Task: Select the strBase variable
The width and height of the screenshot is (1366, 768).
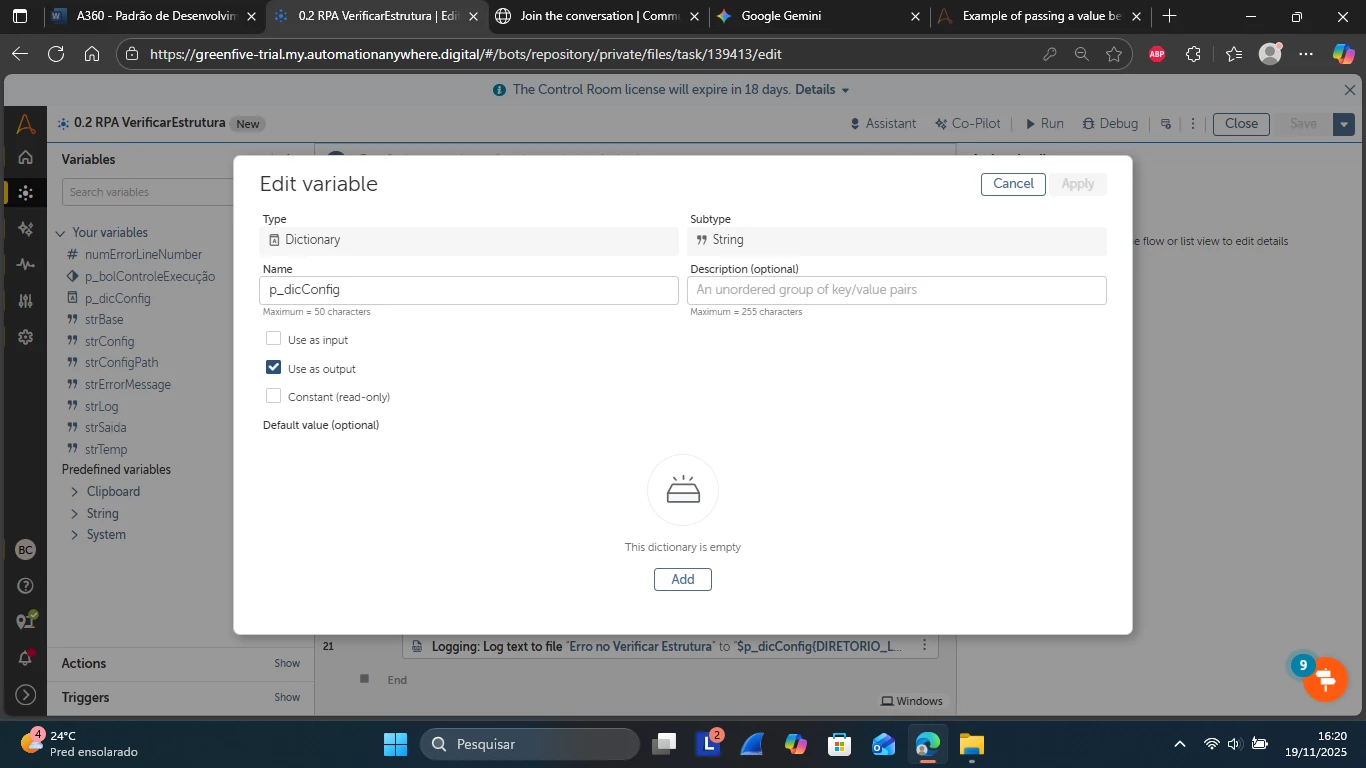Action: [104, 320]
